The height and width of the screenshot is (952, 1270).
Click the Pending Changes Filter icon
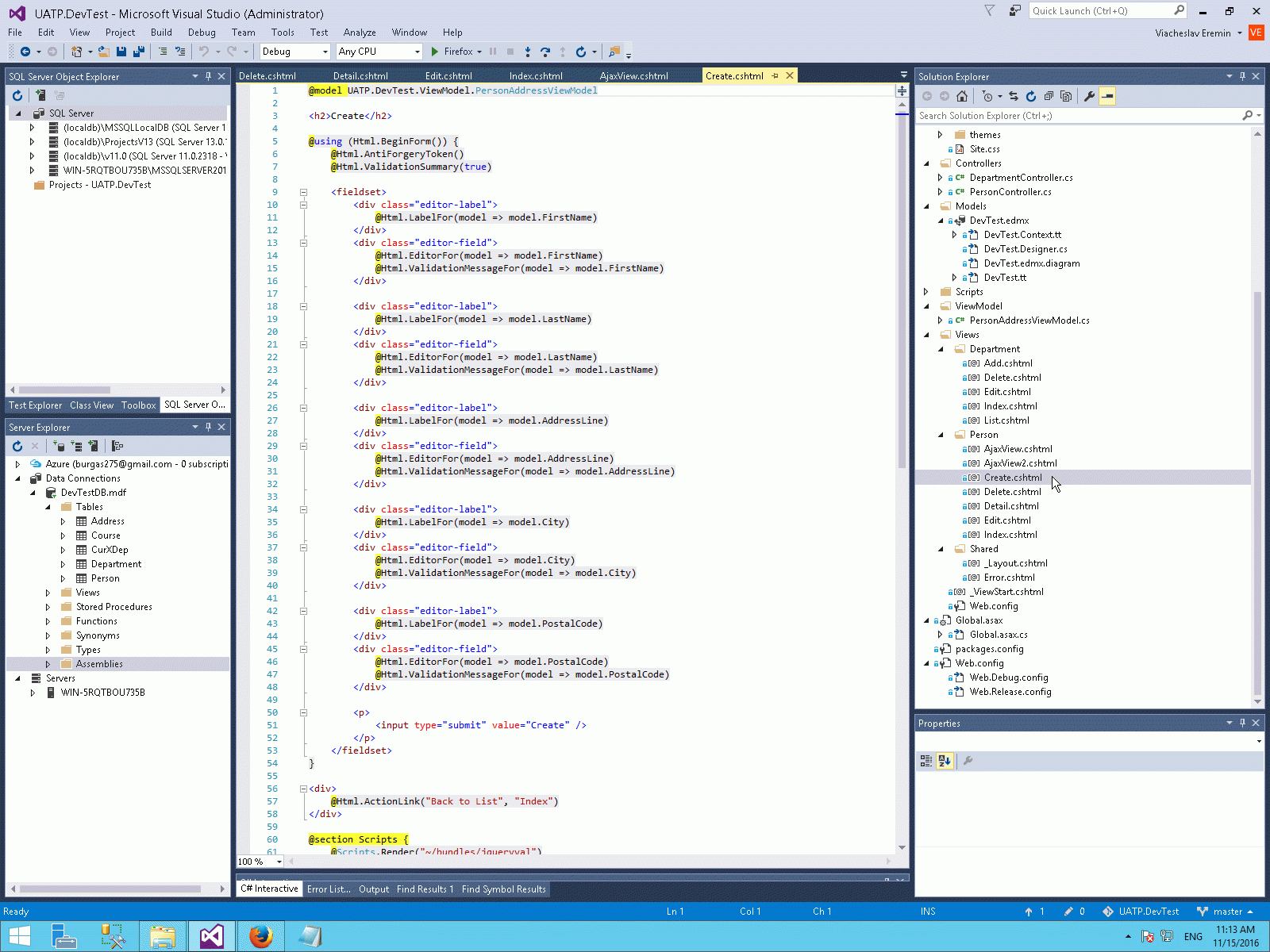click(987, 96)
